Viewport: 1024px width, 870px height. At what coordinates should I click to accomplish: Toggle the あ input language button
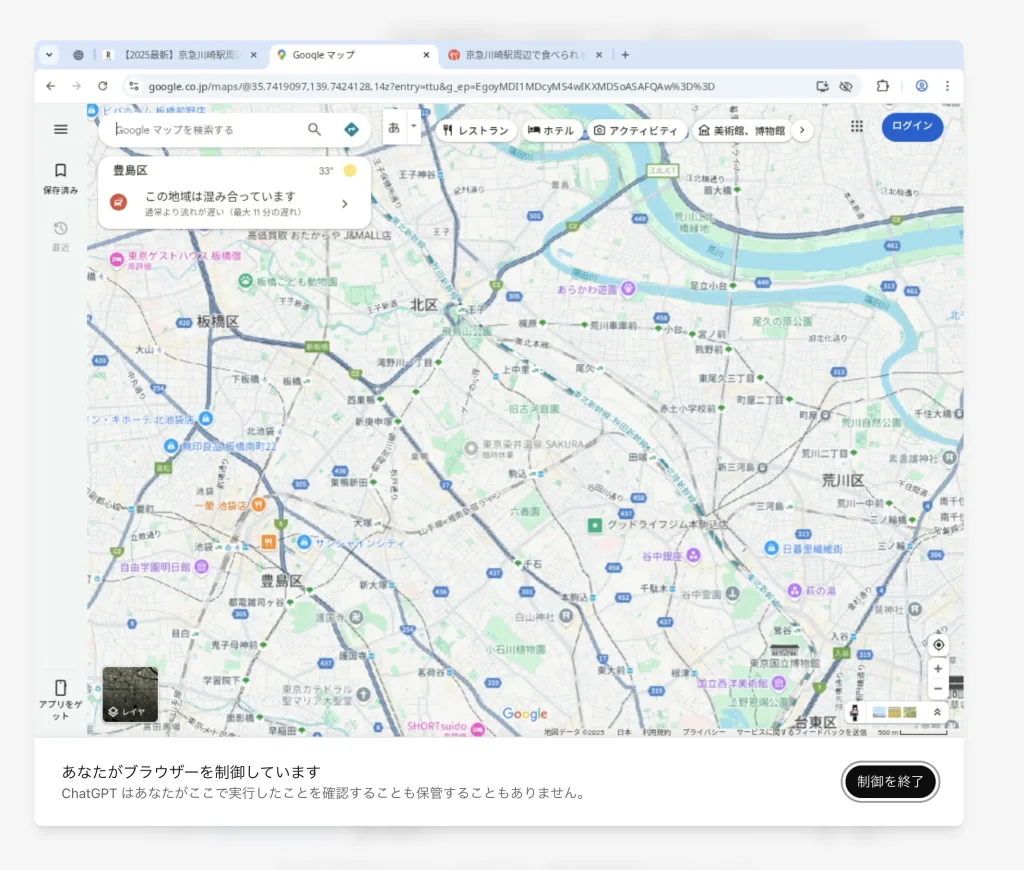tap(394, 128)
